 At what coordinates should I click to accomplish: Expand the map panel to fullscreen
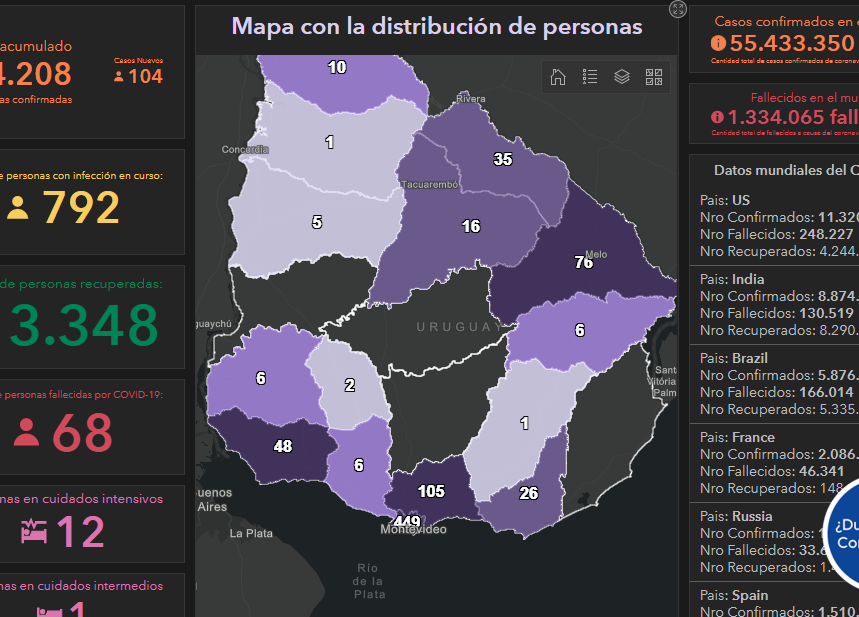pos(678,9)
